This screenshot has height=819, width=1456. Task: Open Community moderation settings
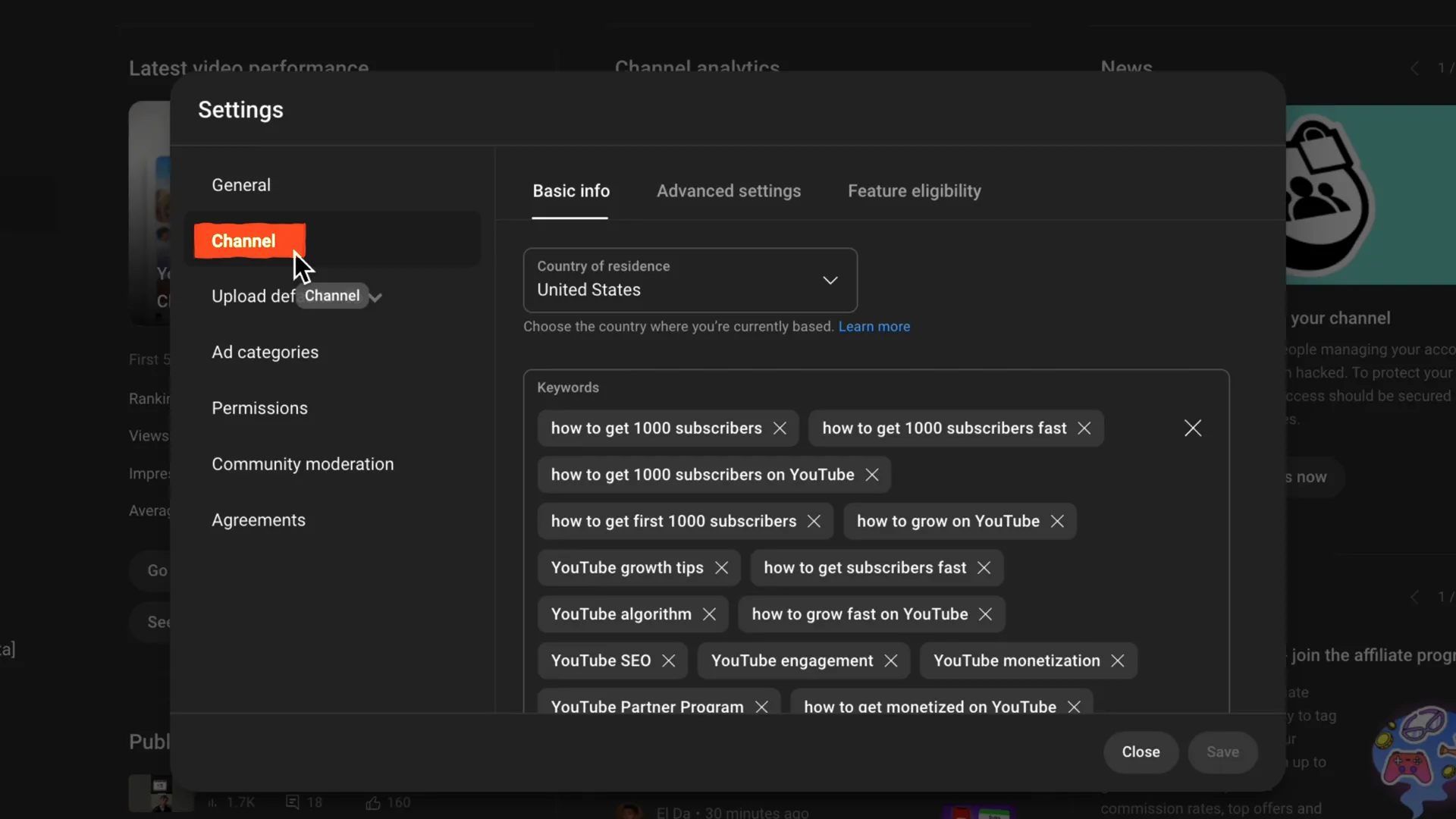tap(303, 464)
